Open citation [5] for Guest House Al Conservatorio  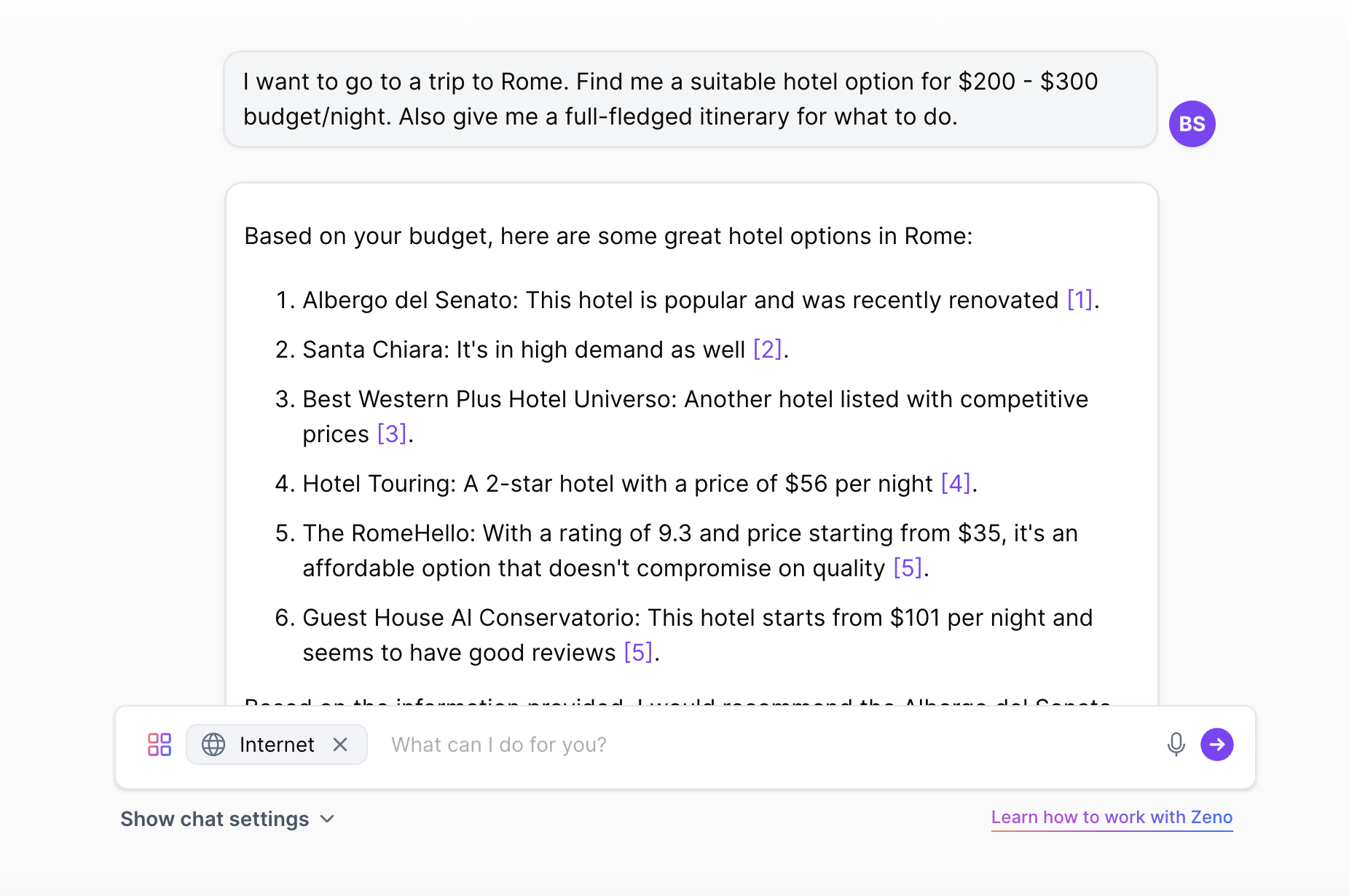tap(639, 653)
